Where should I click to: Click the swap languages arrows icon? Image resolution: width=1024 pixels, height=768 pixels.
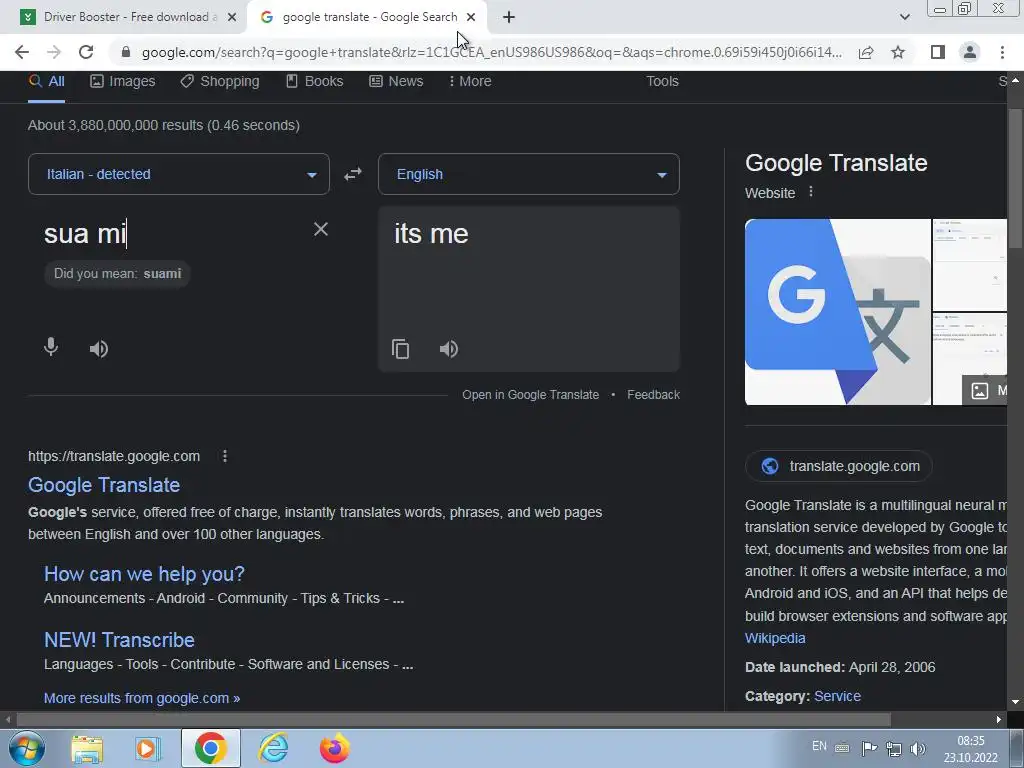[x=353, y=174]
